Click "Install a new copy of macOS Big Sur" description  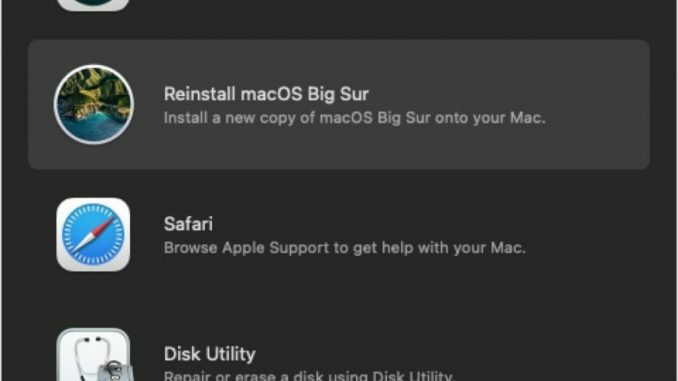coord(297,118)
